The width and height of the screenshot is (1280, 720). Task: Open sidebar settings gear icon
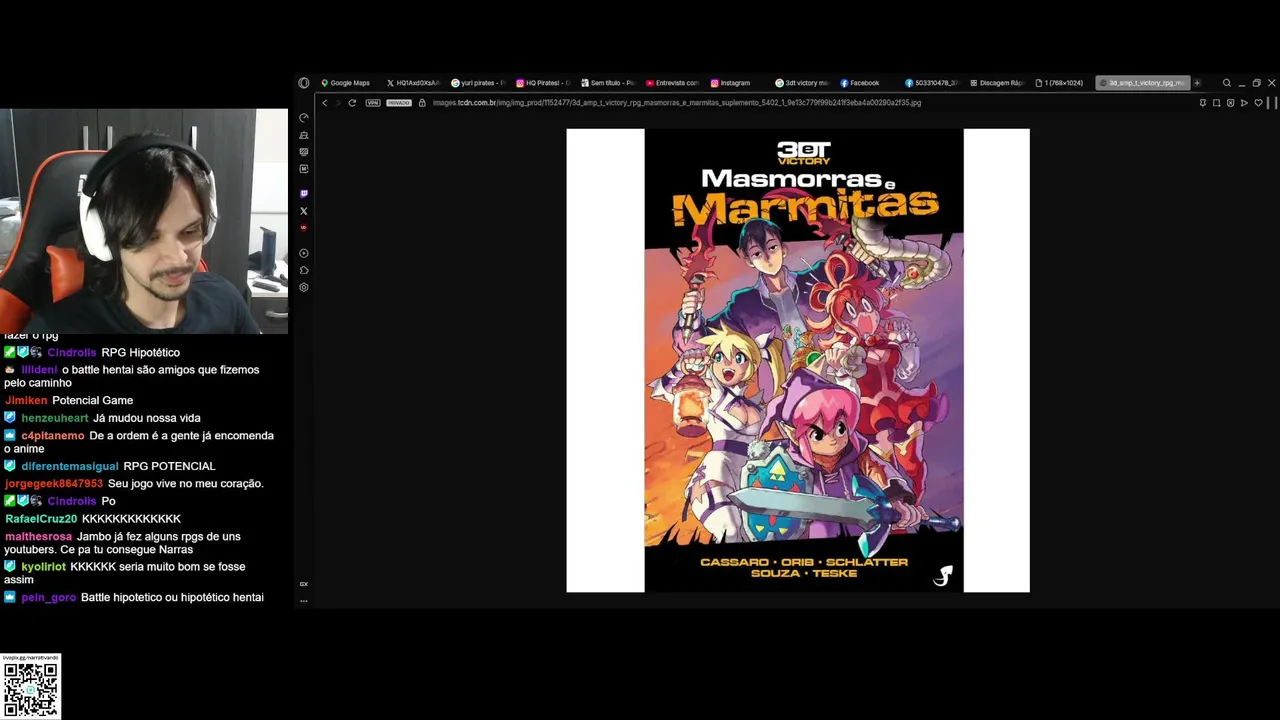pos(304,287)
